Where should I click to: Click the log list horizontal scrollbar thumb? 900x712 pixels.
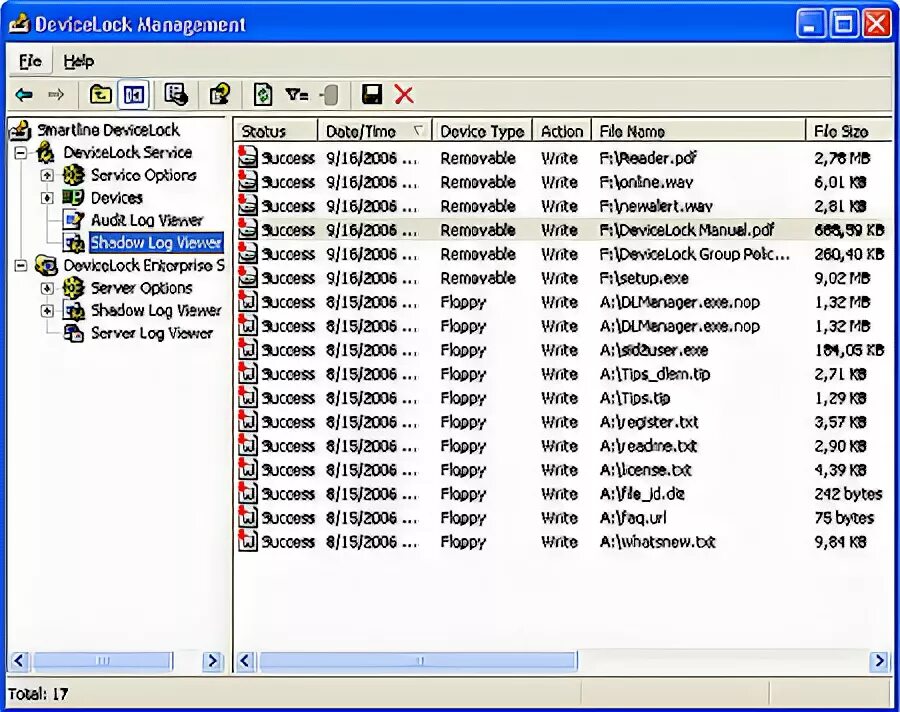point(418,661)
